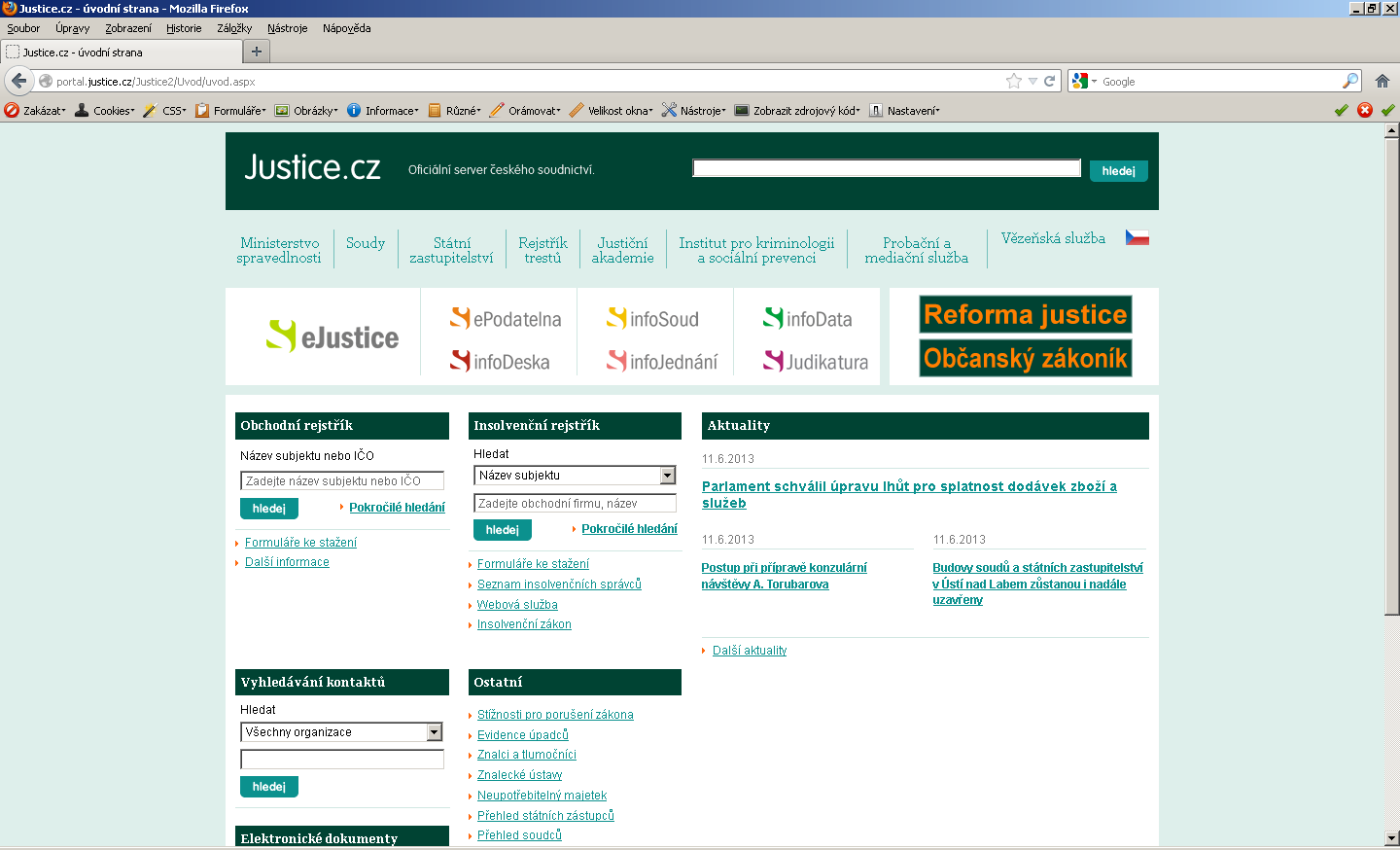The width and height of the screenshot is (1400, 850).
Task: Click the Zadejte název subjektu nebo IČO field
Action: tap(342, 480)
